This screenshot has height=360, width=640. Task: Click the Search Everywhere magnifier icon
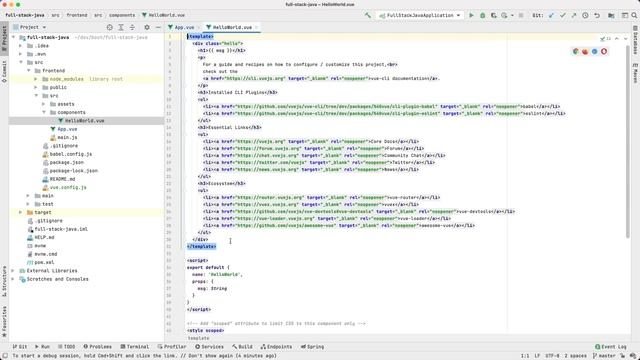coord(634,15)
